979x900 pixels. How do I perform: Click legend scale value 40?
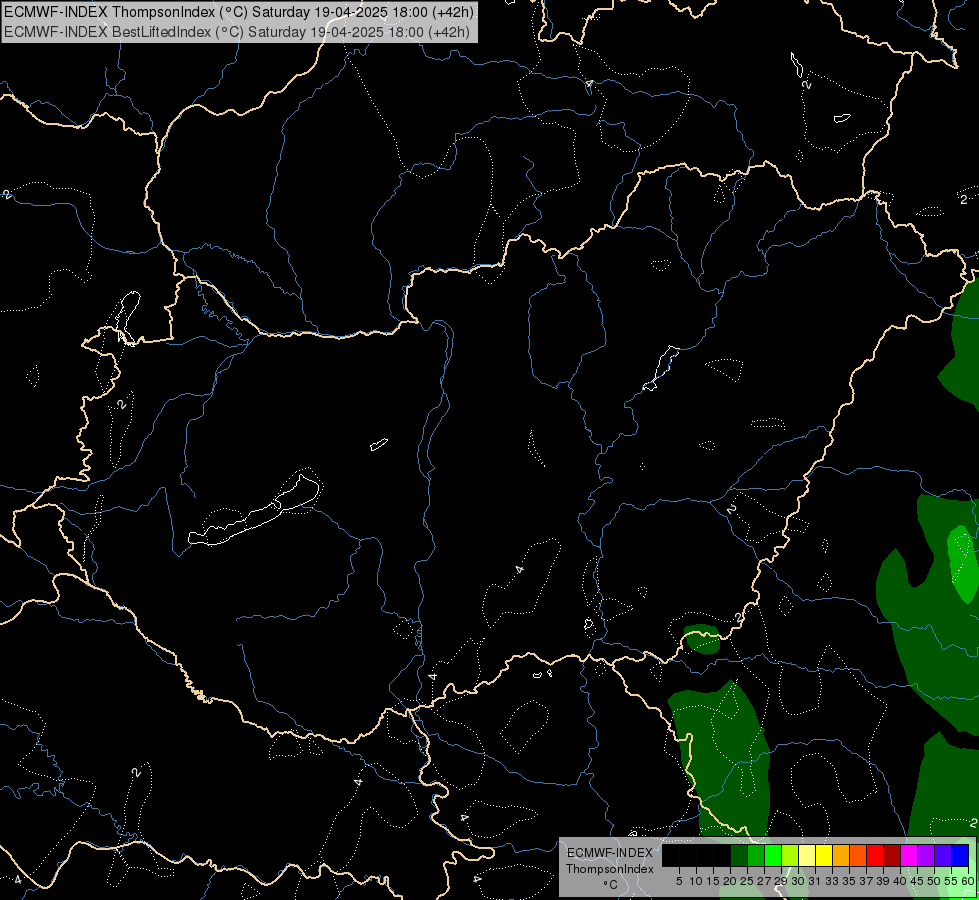coord(900,881)
